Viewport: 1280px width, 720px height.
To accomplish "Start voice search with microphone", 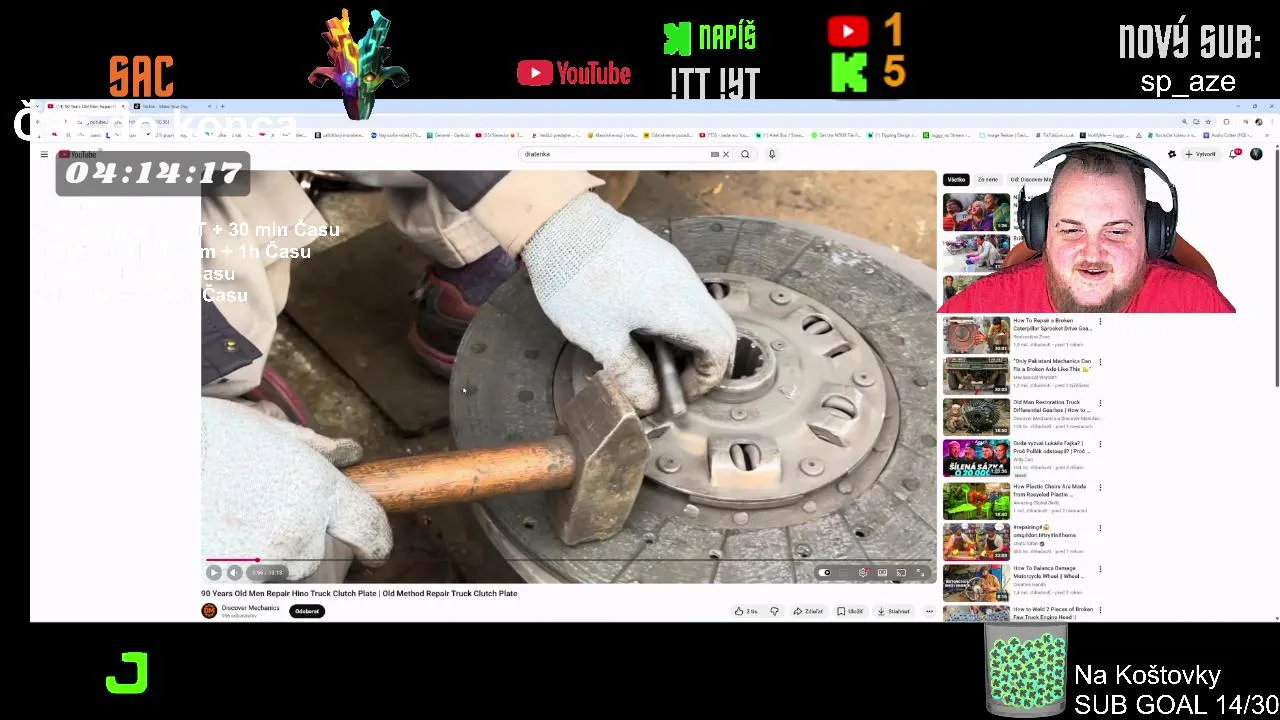I will 772,154.
